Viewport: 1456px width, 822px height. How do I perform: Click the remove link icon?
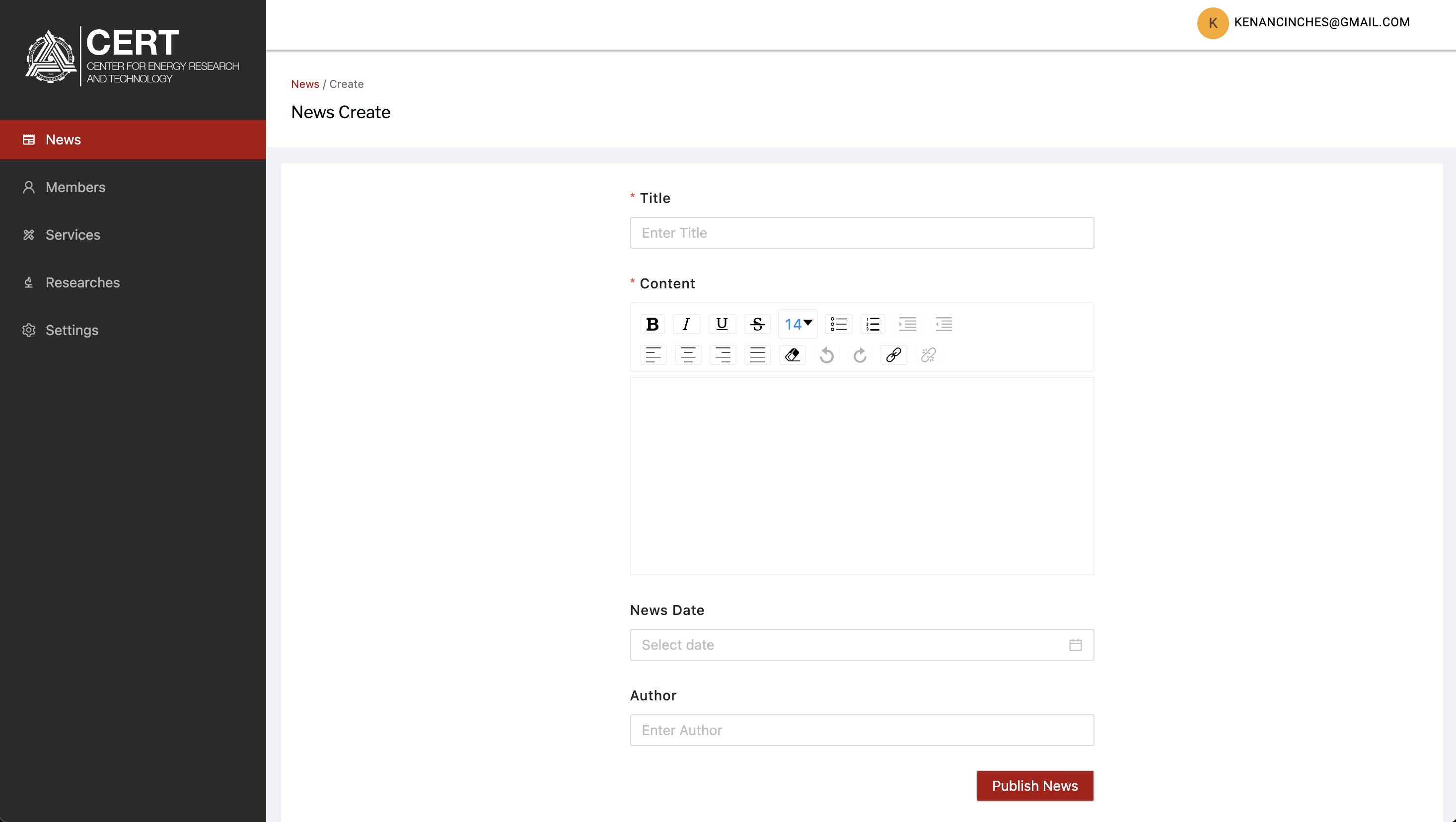(928, 355)
